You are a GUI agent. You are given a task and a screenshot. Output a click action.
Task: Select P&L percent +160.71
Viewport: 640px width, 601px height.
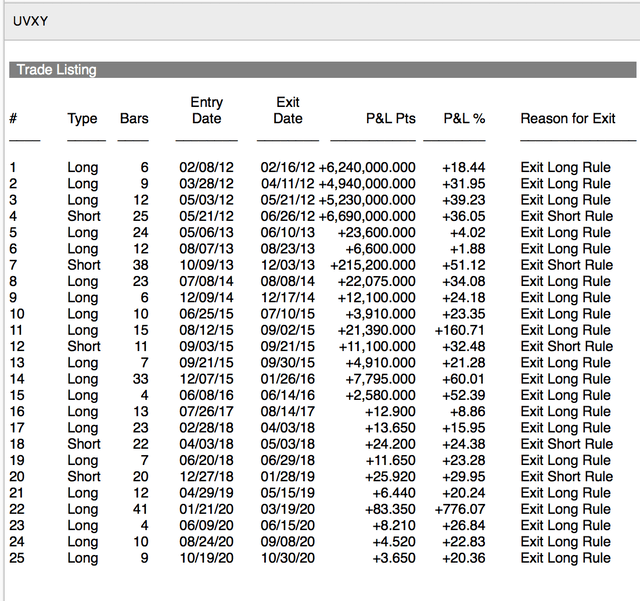coord(460,330)
